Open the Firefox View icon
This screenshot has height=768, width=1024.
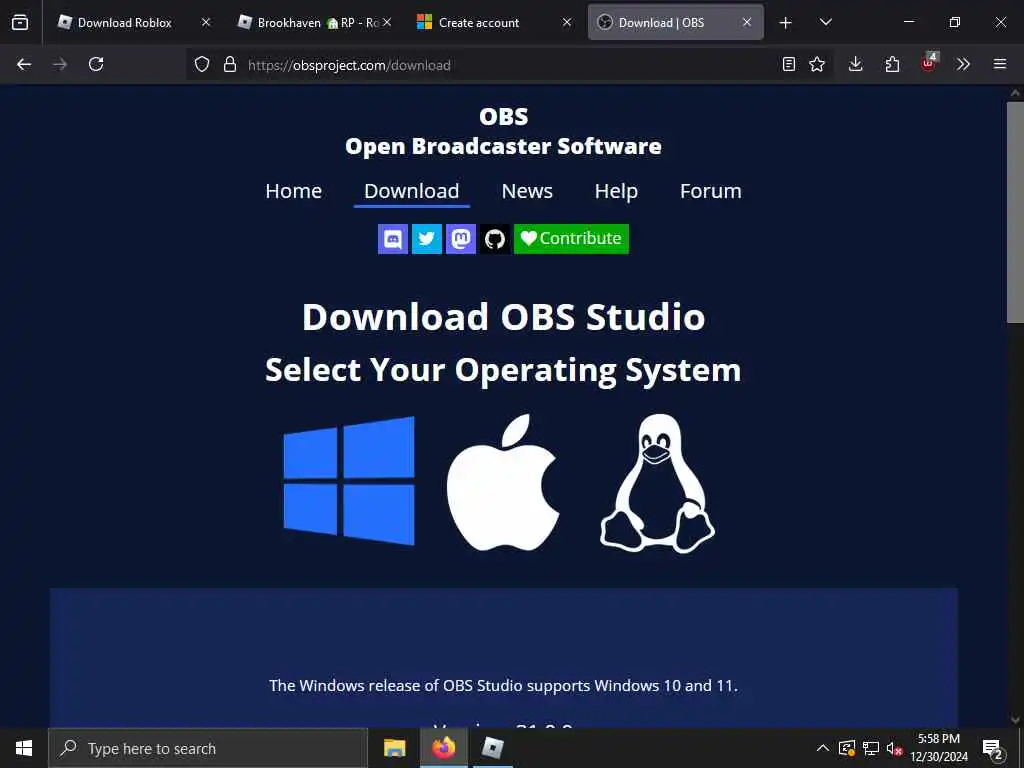coord(20,23)
